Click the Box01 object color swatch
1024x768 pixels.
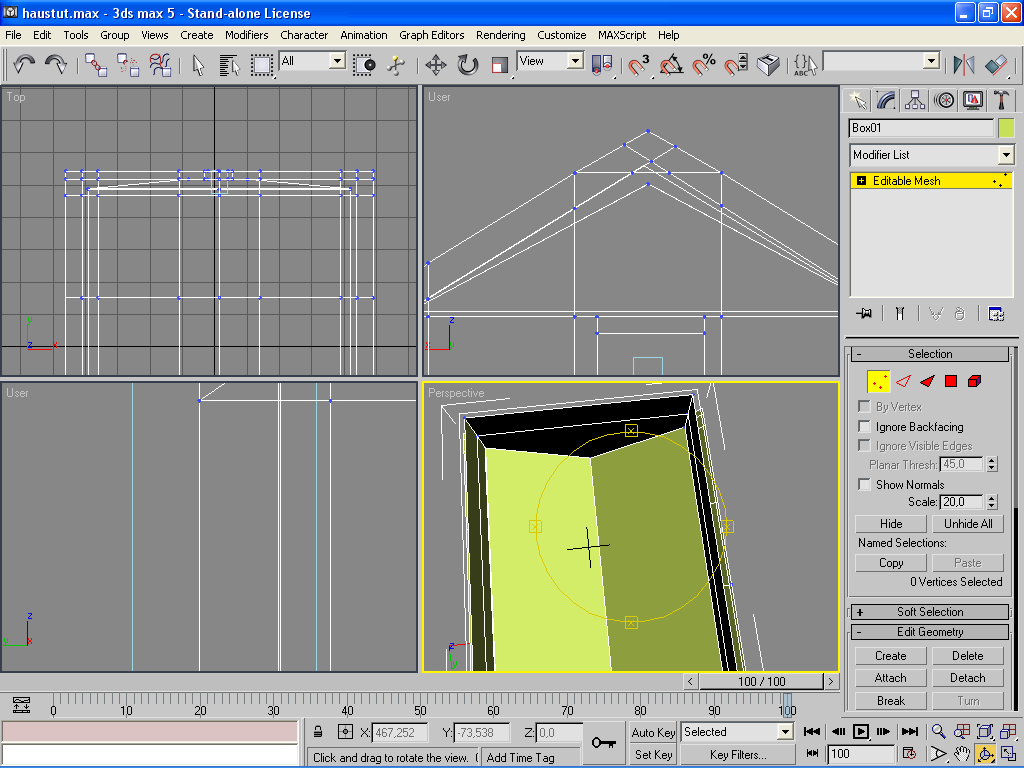click(x=1006, y=128)
